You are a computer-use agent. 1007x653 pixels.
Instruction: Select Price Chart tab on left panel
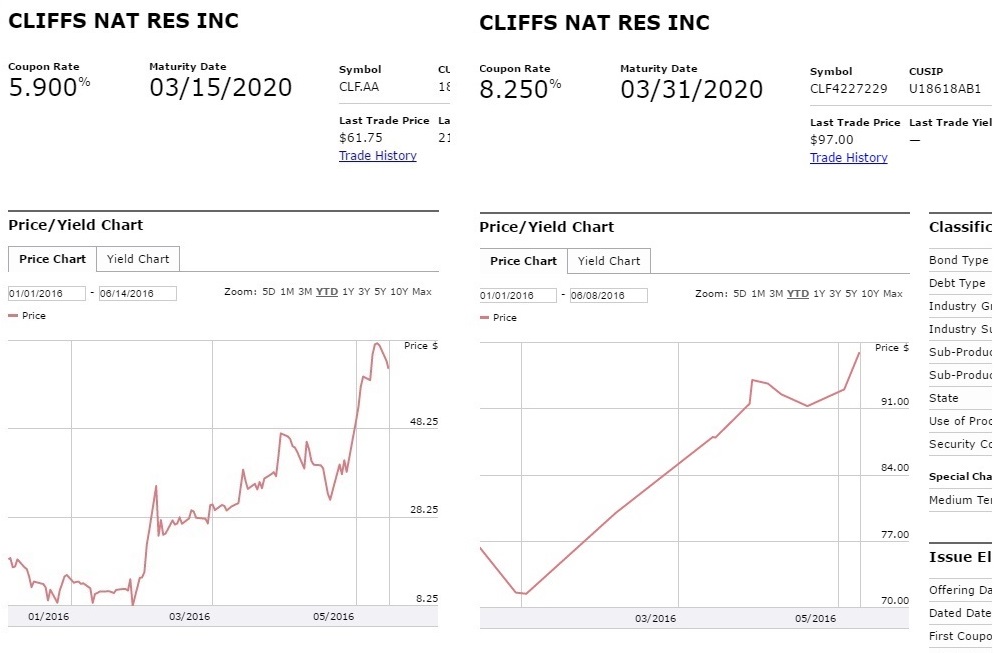click(52, 259)
